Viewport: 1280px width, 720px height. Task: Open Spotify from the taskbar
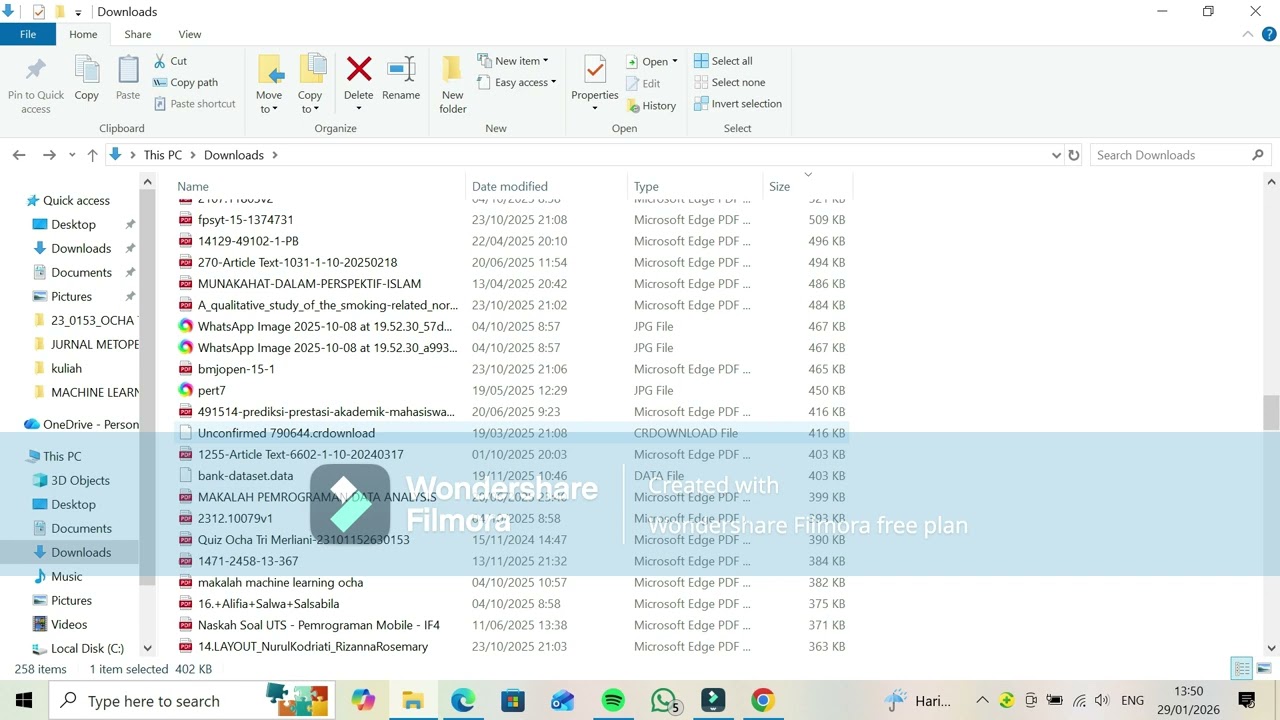613,700
